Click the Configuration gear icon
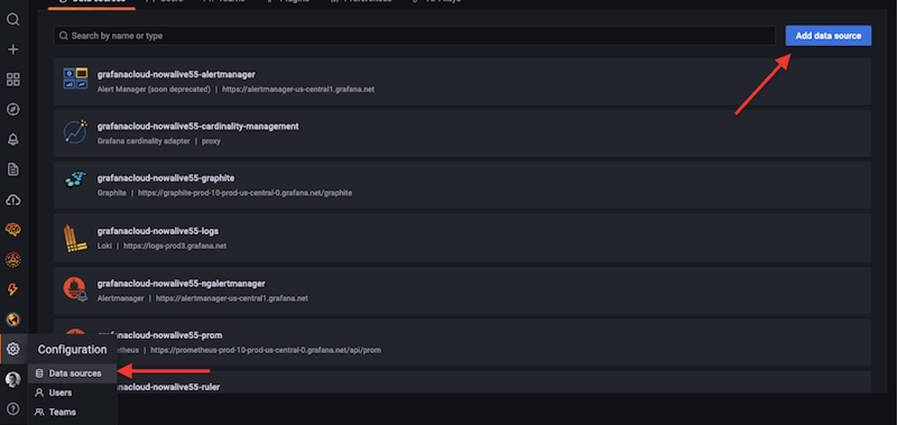 click(13, 349)
